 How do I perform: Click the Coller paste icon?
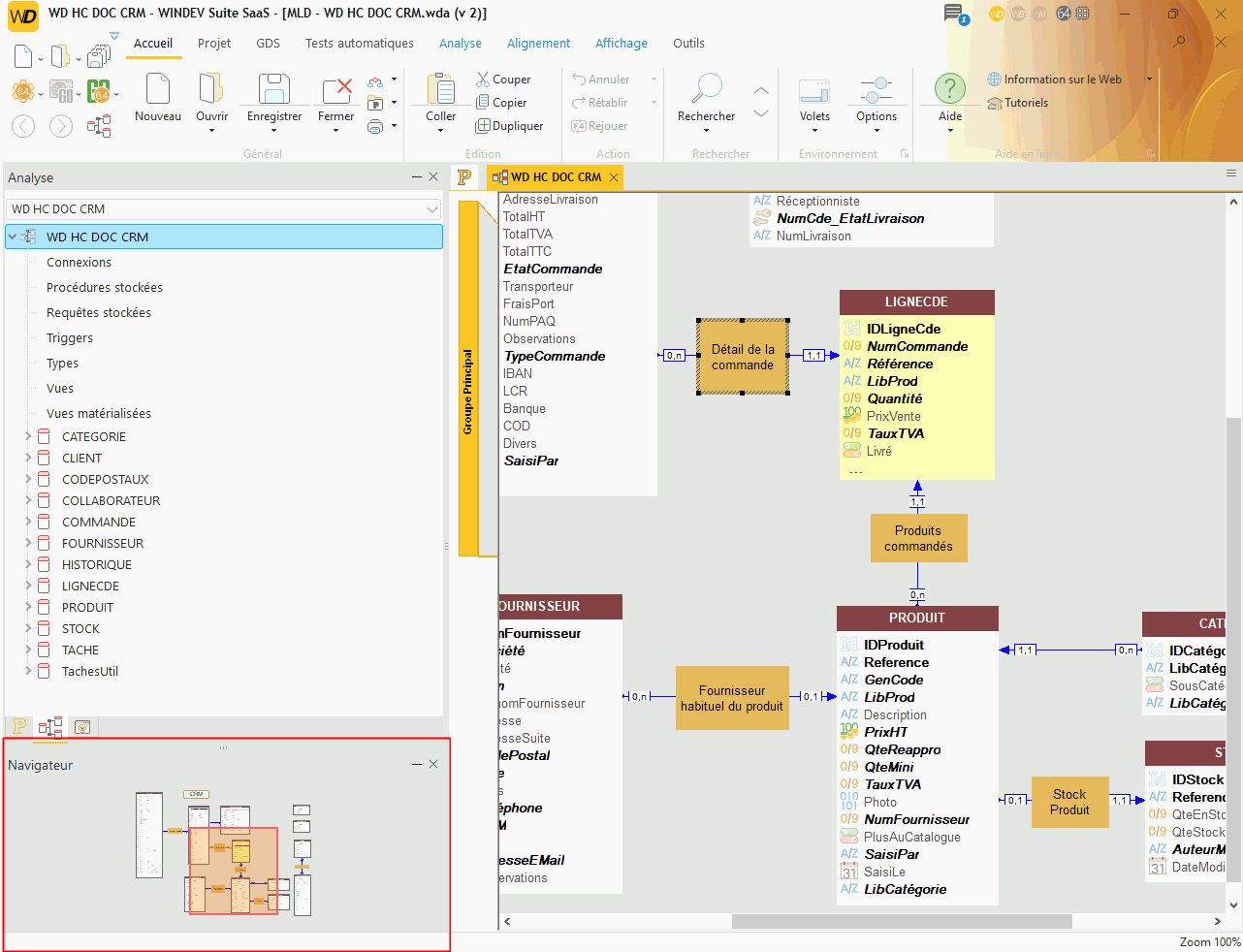pyautogui.click(x=441, y=90)
